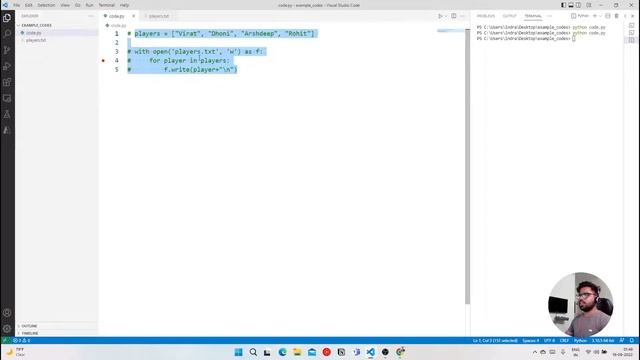
Task: Open the Go menu
Action: point(78,5)
